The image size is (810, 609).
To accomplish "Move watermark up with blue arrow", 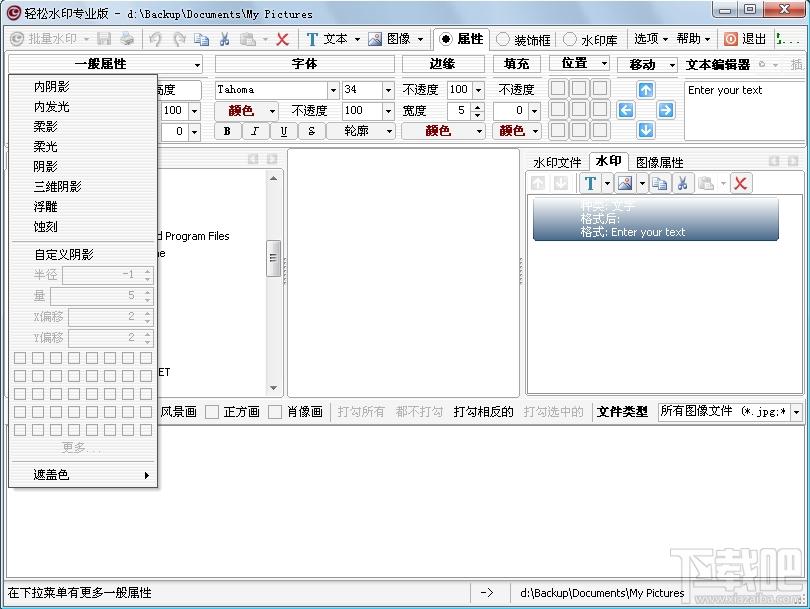I will pyautogui.click(x=646, y=90).
